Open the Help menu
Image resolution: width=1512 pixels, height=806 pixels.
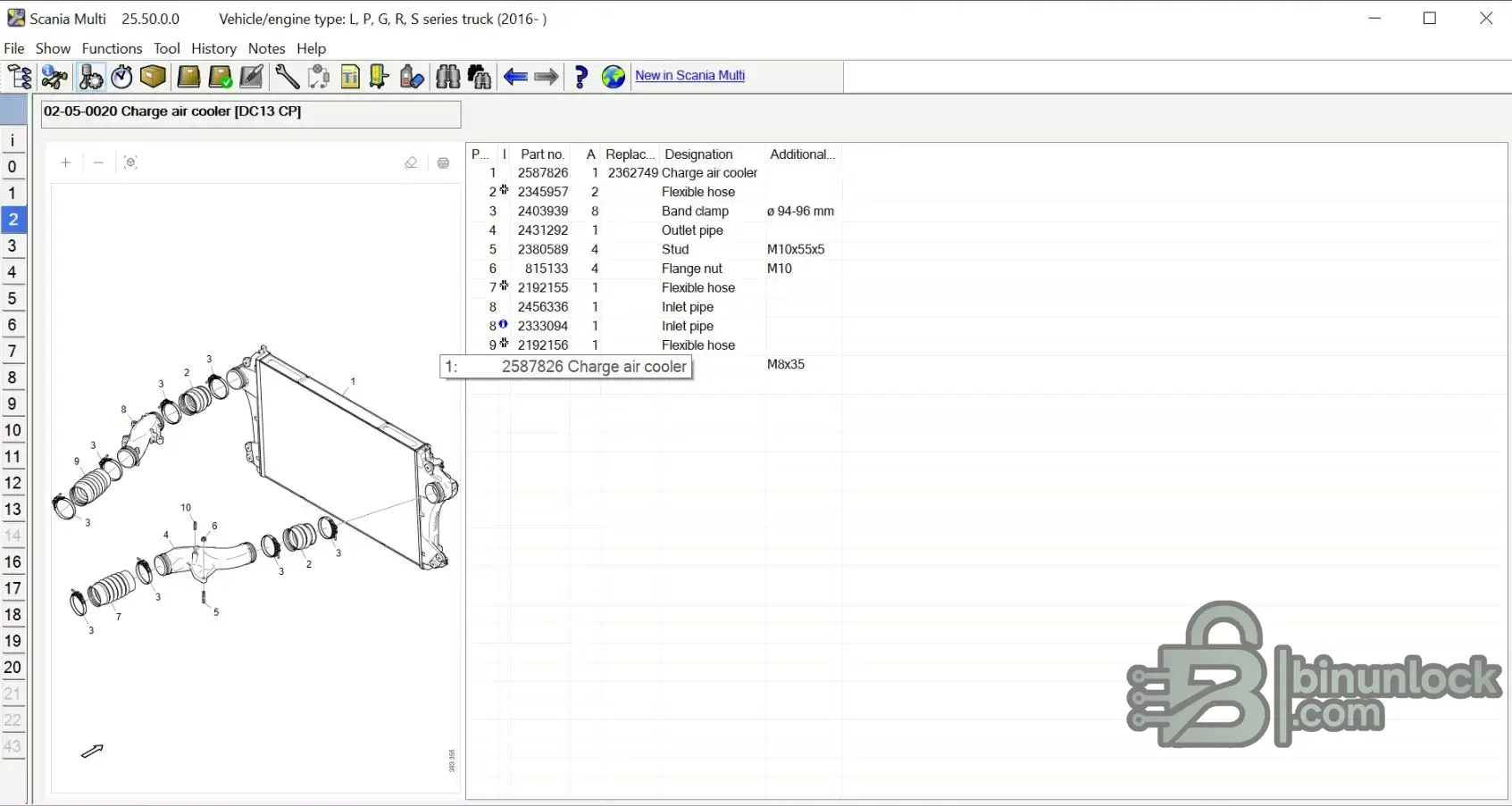(x=312, y=48)
